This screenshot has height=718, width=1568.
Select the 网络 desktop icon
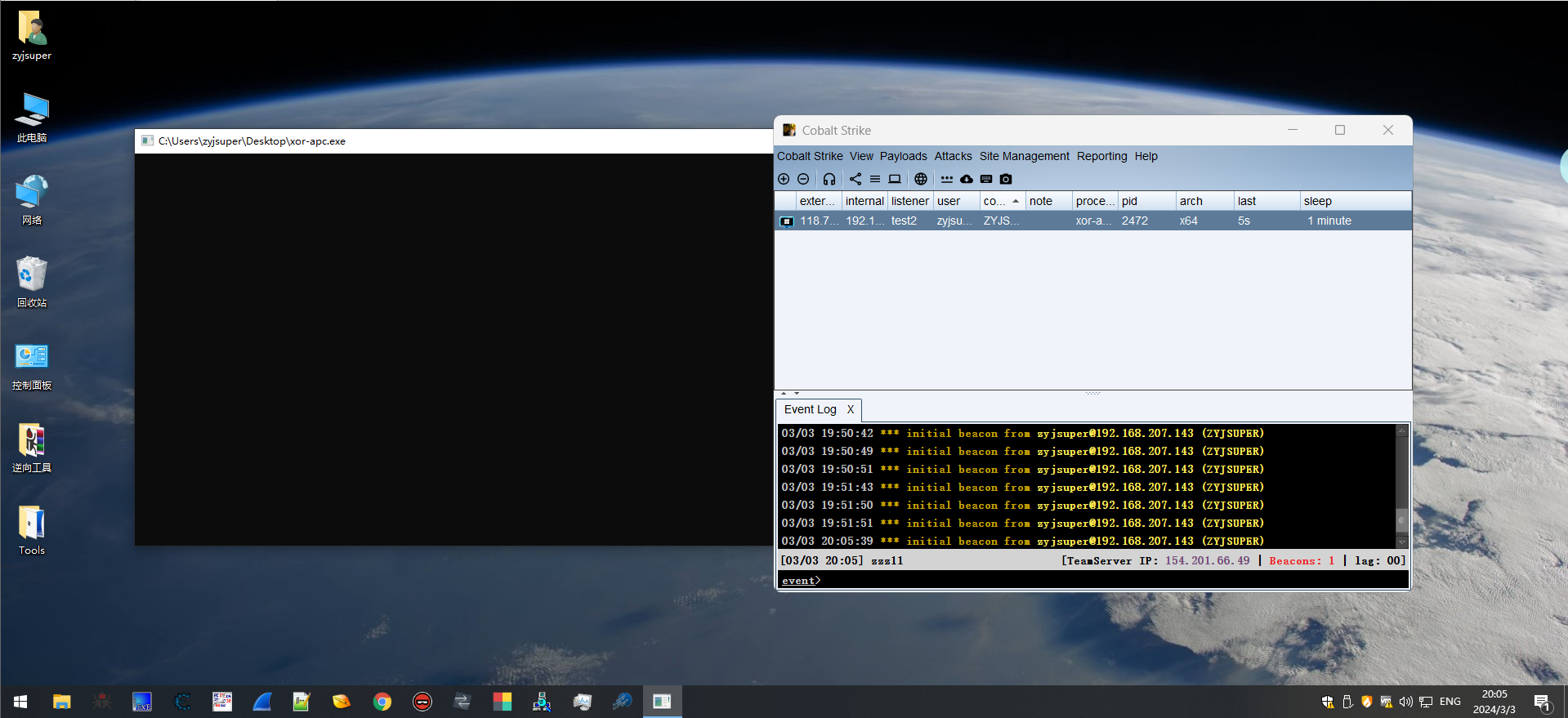point(32,200)
